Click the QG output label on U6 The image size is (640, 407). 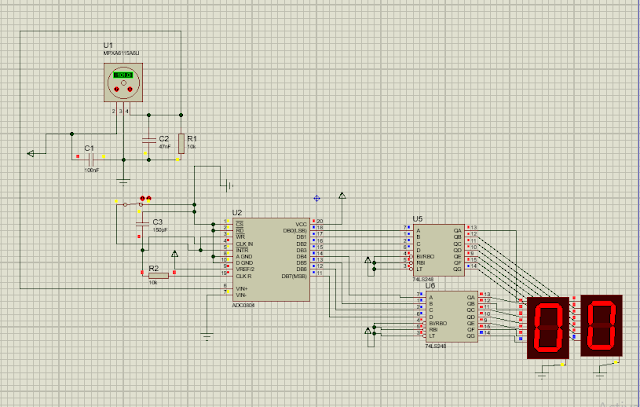[471, 336]
